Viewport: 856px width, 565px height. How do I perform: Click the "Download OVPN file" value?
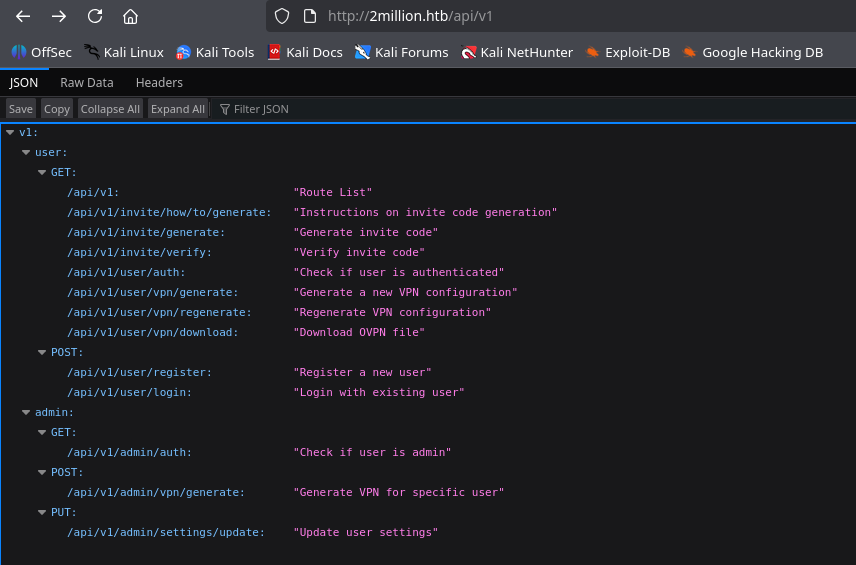(x=359, y=332)
